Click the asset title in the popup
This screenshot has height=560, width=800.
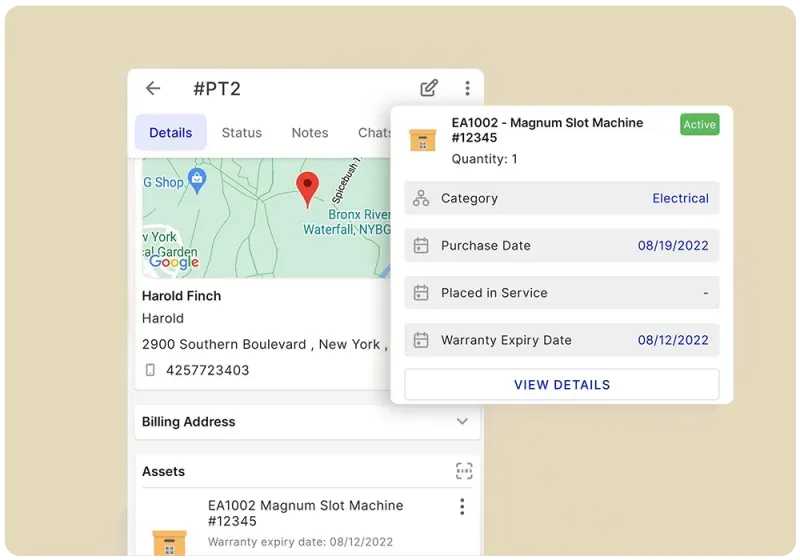[547, 130]
